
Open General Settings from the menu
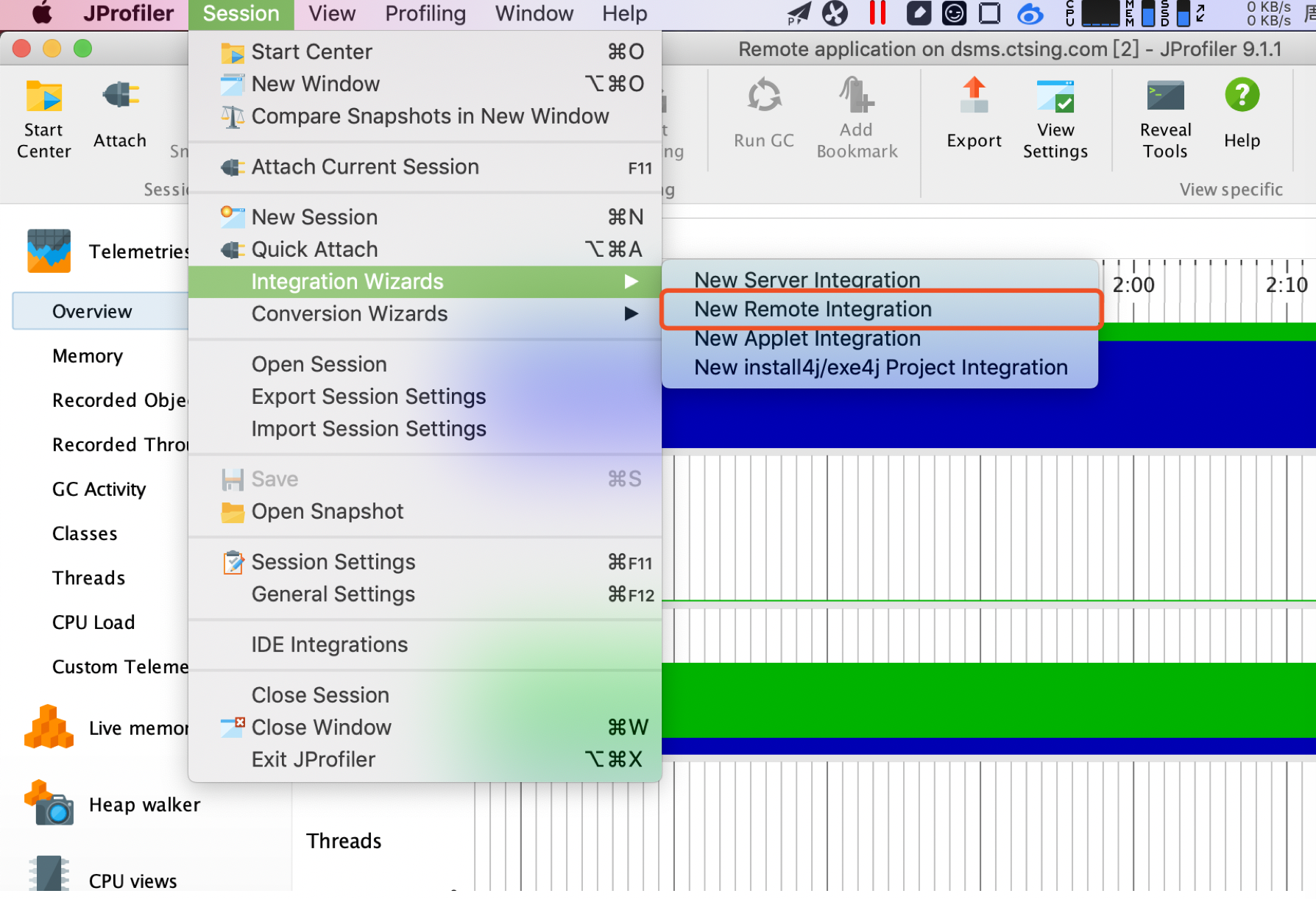tap(425, 594)
